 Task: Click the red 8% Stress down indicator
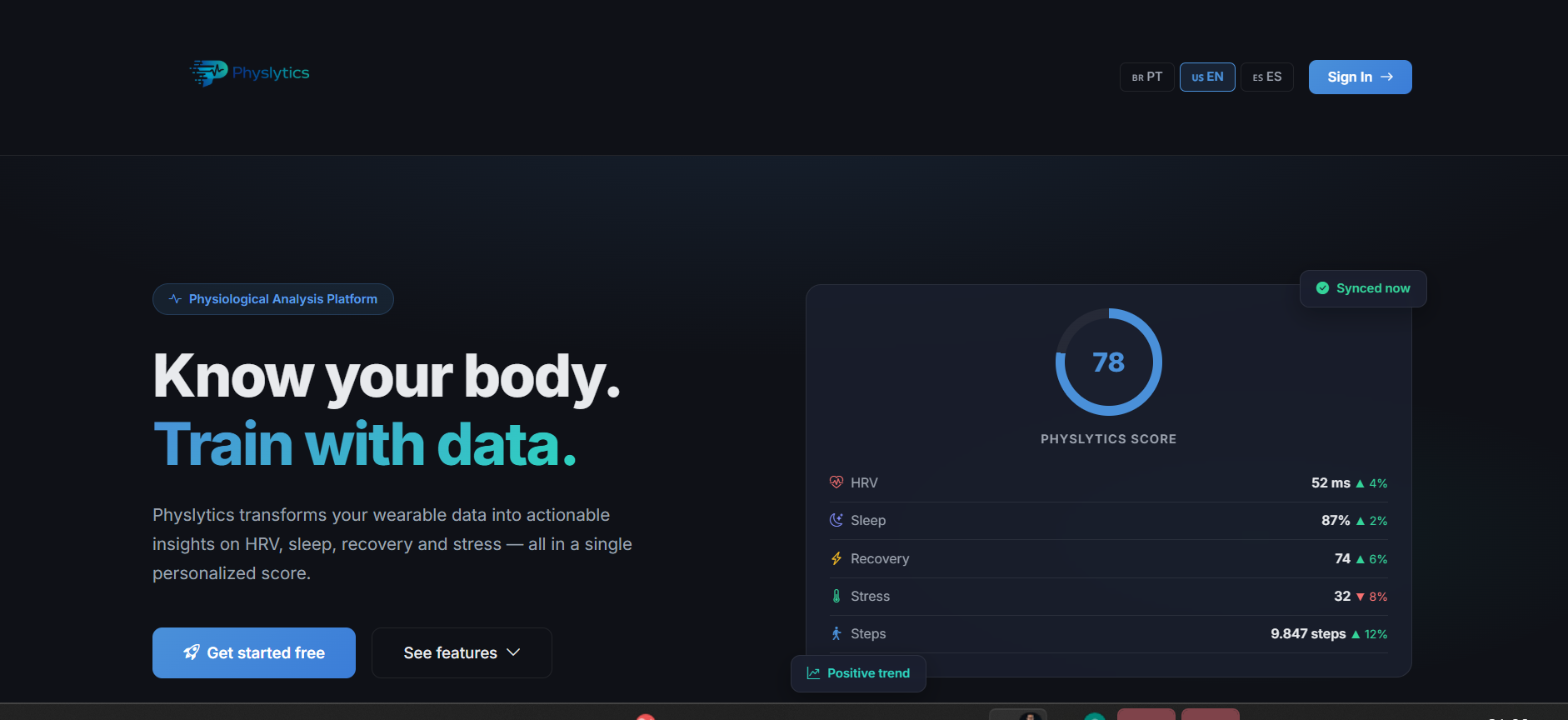click(x=1371, y=597)
